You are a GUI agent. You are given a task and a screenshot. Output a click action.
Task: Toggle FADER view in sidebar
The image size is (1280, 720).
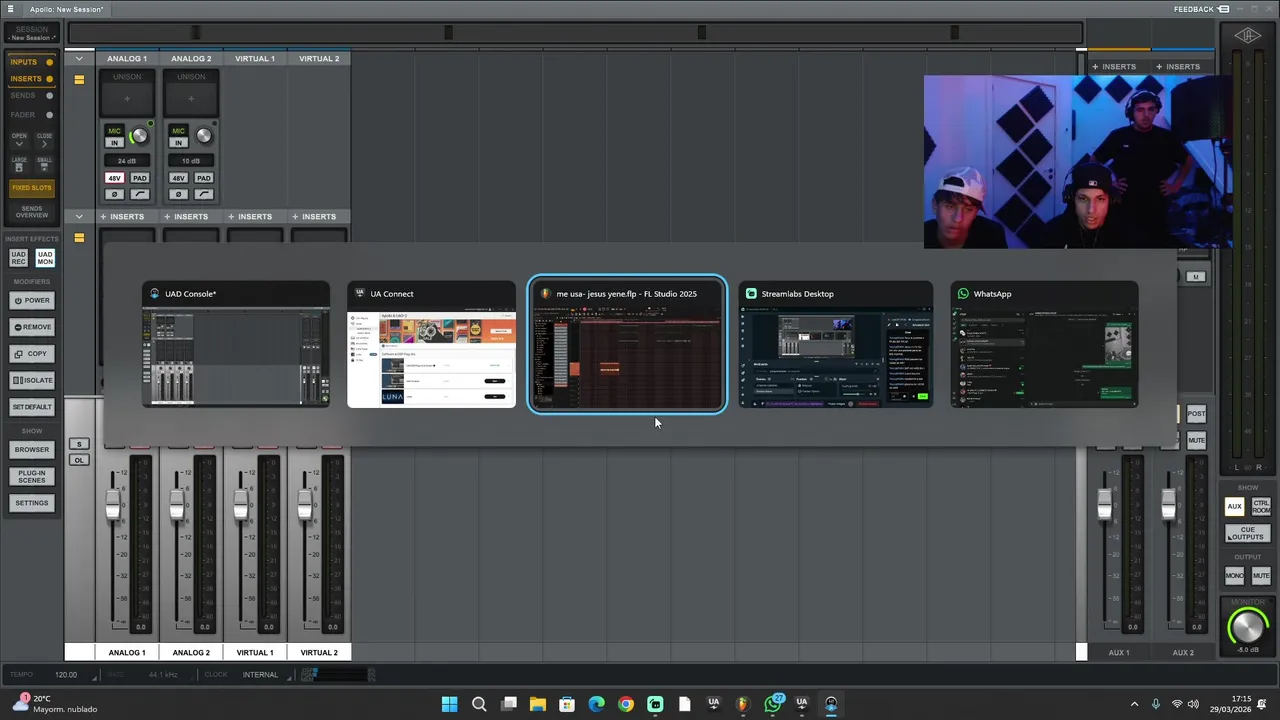point(31,115)
